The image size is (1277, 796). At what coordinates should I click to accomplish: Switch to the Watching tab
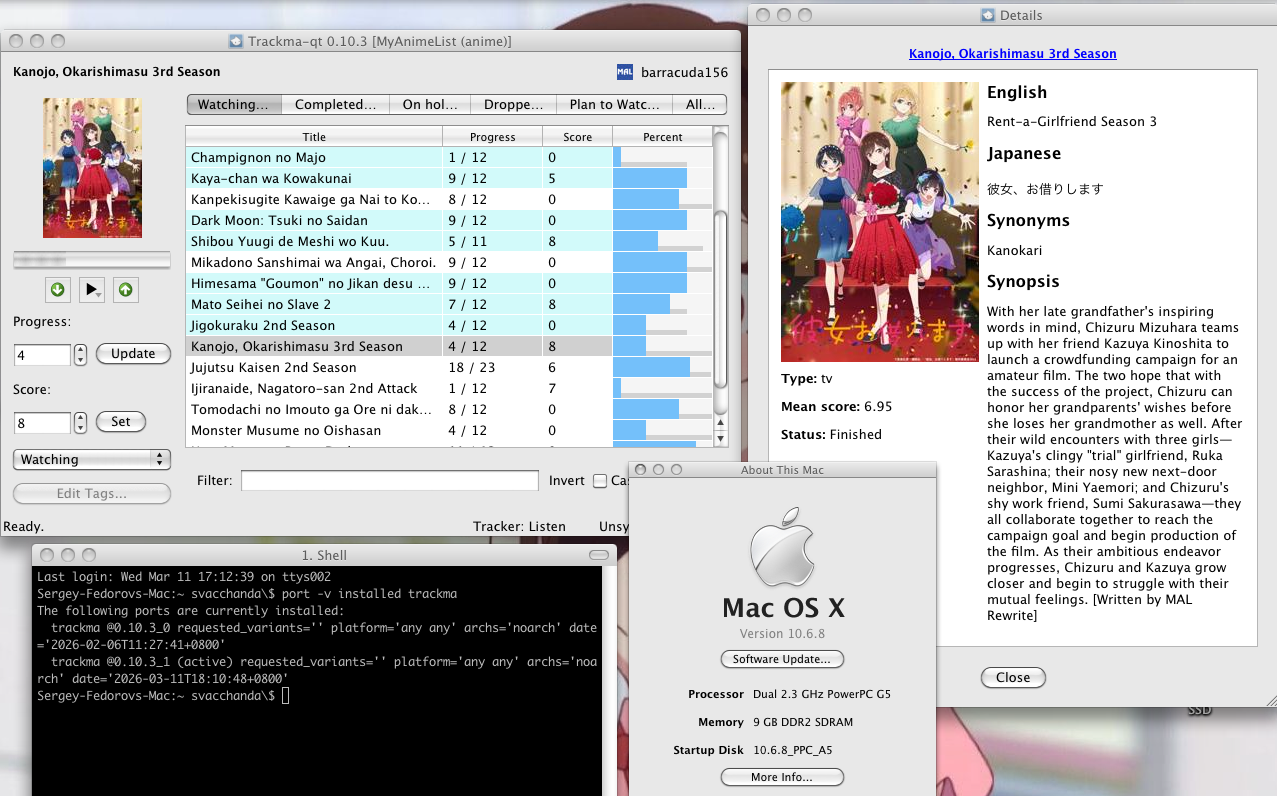[234, 104]
